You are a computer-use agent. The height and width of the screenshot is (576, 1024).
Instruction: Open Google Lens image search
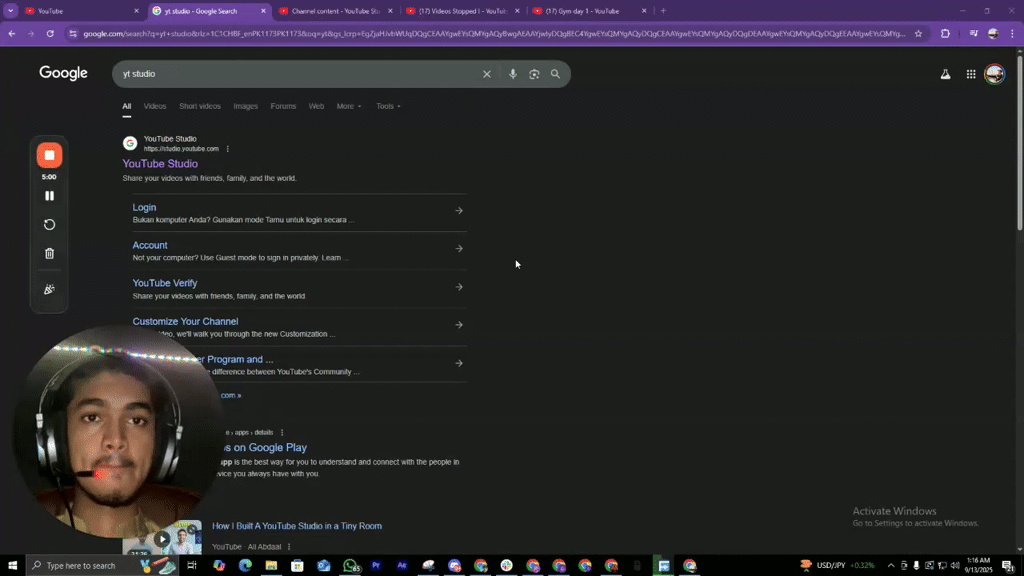coord(534,74)
